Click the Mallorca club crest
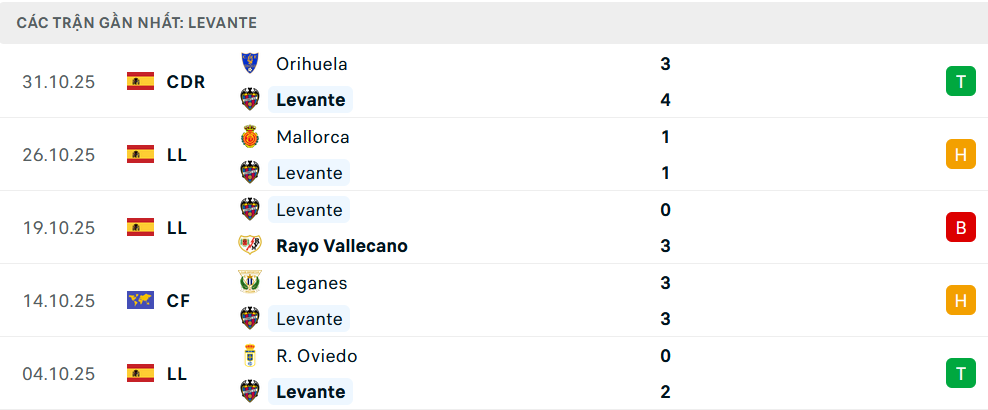This screenshot has width=988, height=410. [x=250, y=136]
